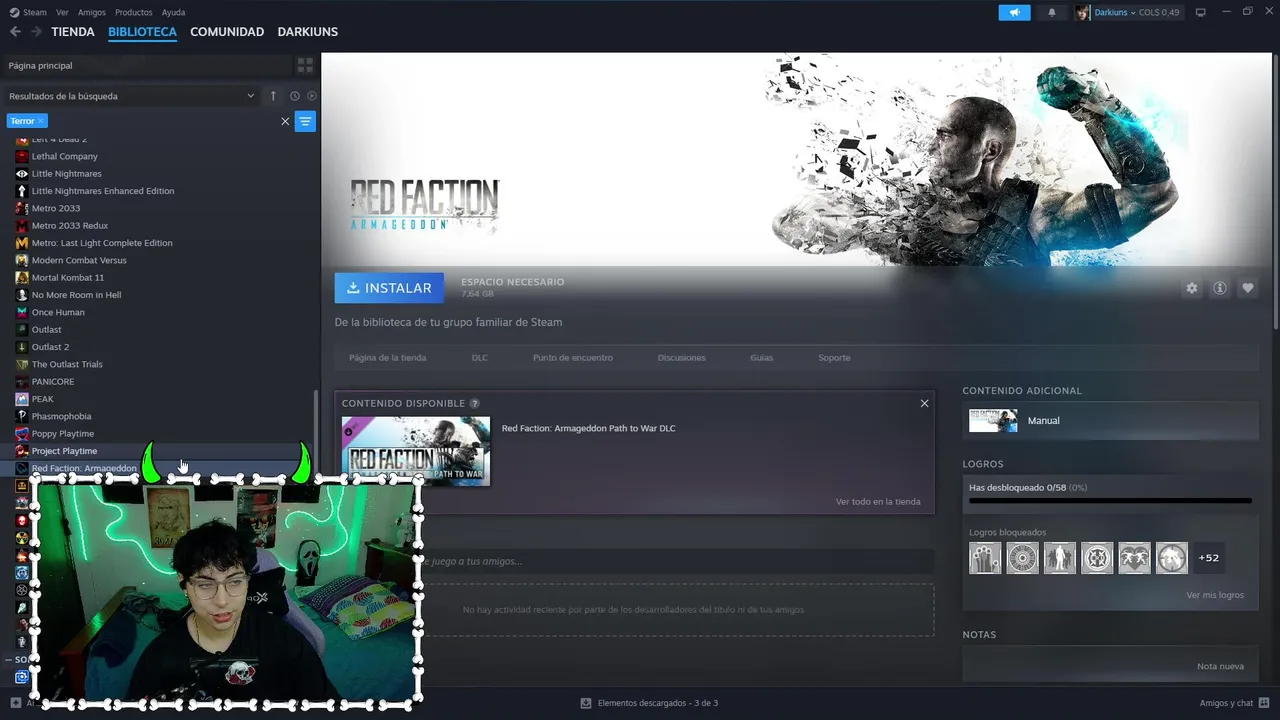Click the sort ascending arrow icon
Screen dimensions: 1280x720
click(x=273, y=96)
